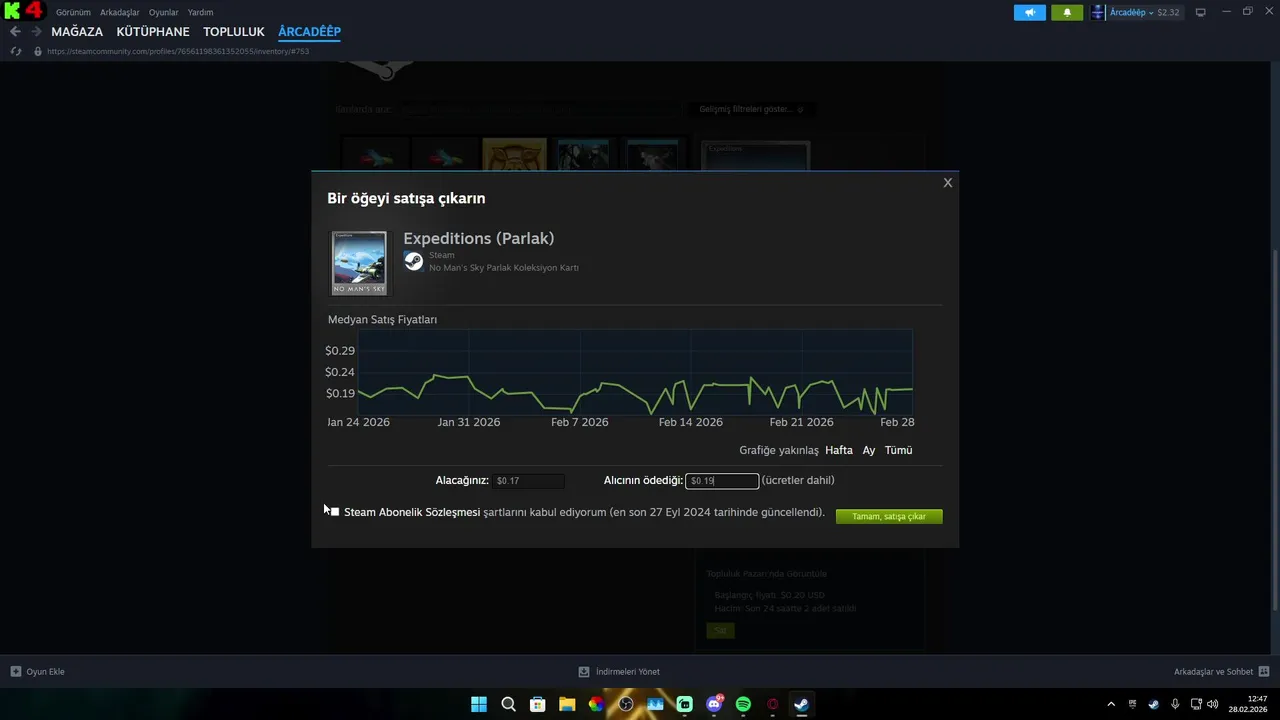
Task: Click the Steam logo under Expeditions title
Action: click(413, 261)
